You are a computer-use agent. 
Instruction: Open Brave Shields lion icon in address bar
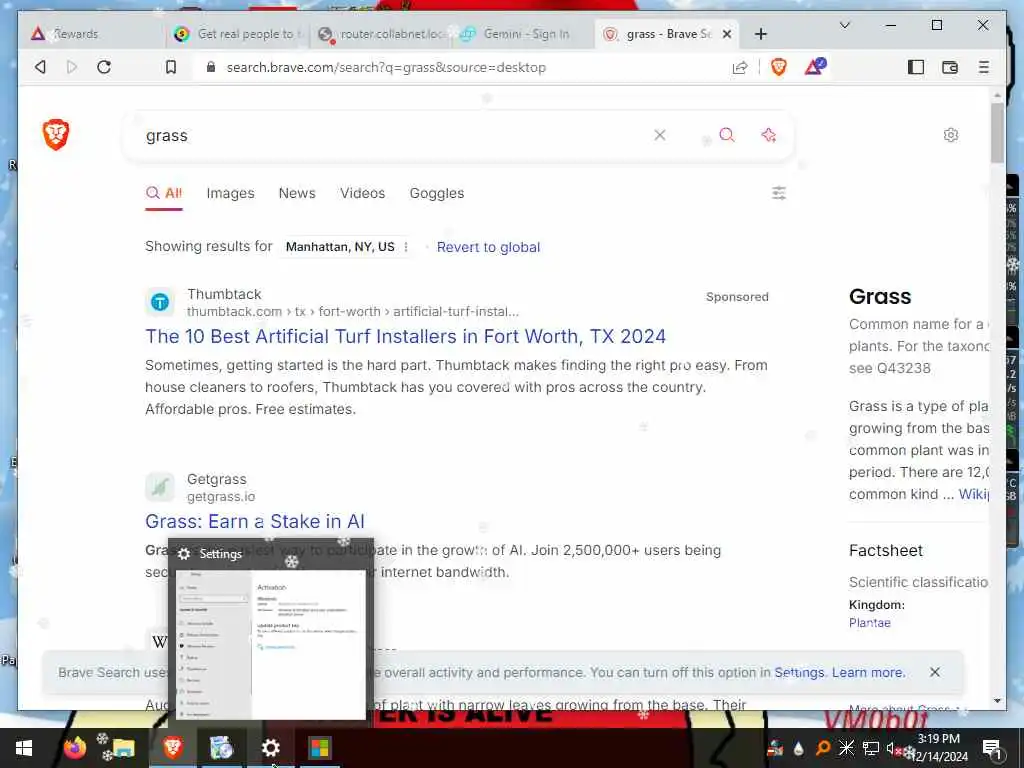(778, 67)
